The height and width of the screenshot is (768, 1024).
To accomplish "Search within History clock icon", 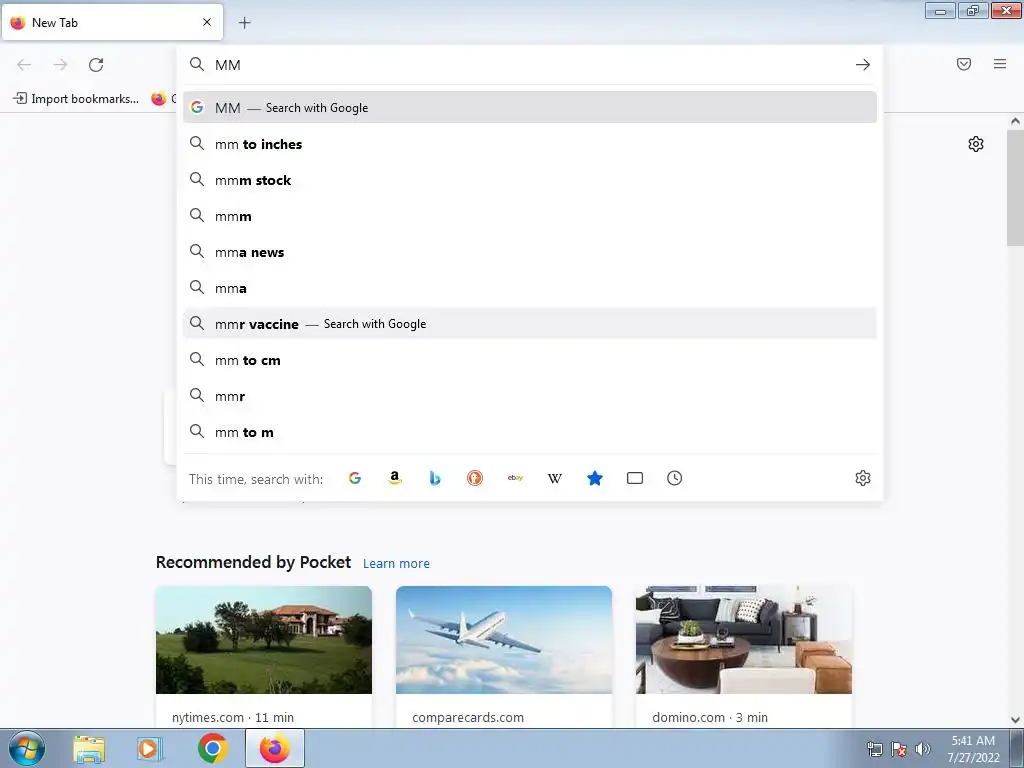I will pos(675,478).
